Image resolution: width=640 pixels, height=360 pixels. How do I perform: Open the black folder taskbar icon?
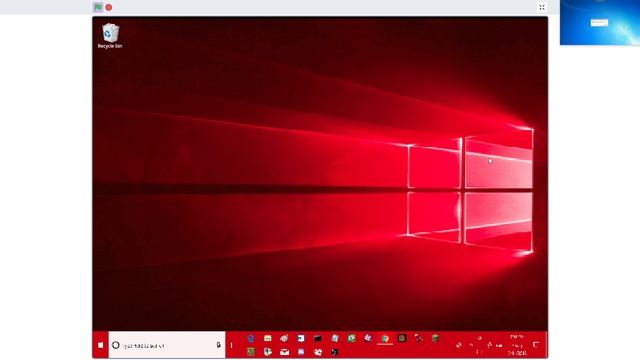318,338
